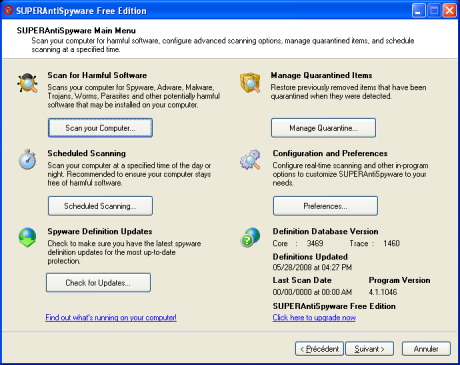Select 'Manage Quarantined Items' heading
460x365 pixels.
click(x=321, y=75)
